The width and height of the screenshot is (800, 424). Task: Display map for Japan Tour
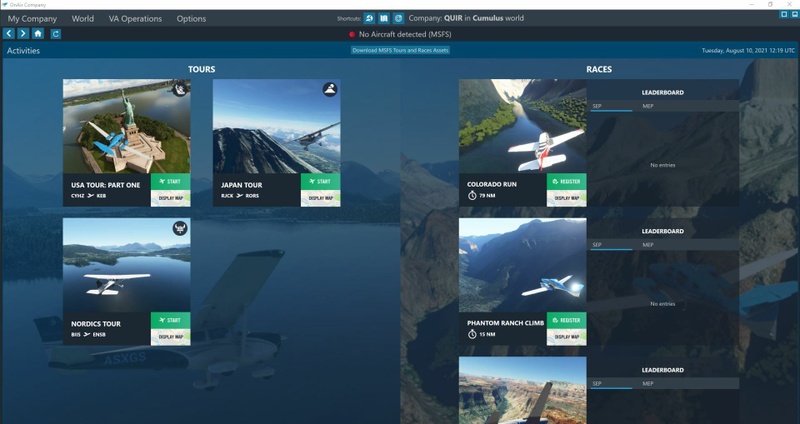320,198
